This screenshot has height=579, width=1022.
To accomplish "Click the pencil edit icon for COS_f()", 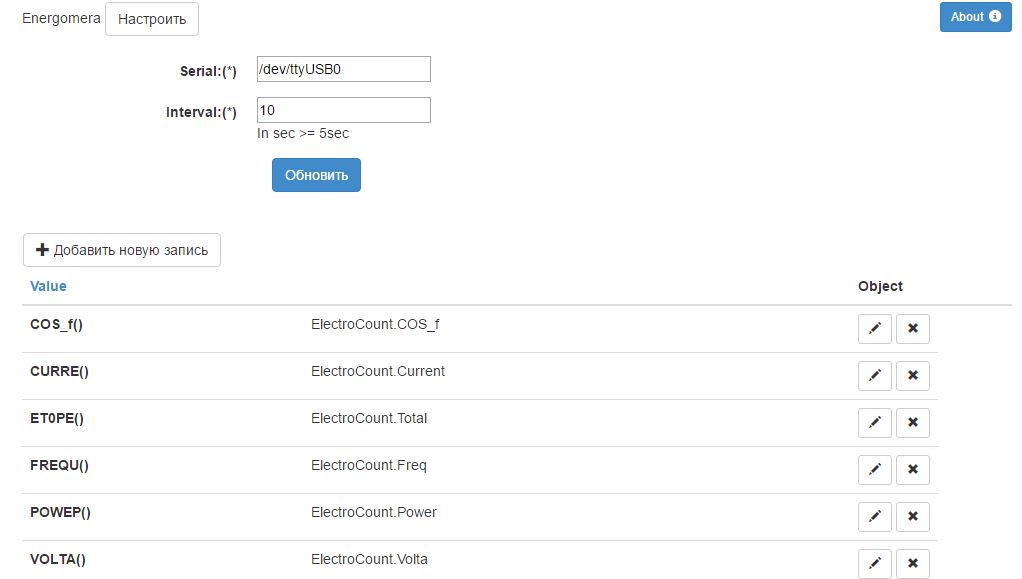I will tap(874, 329).
